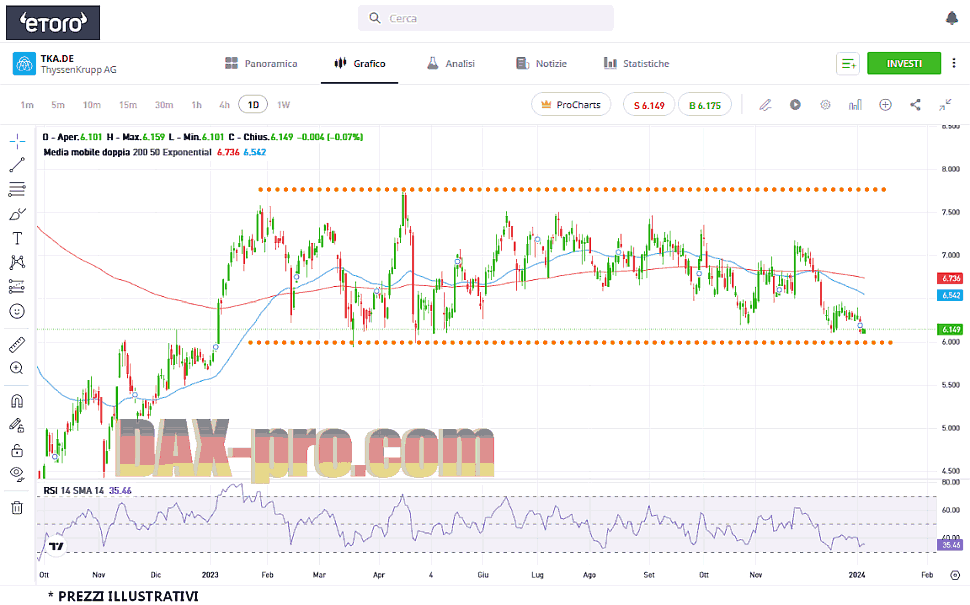Click the sell price S 6.149
970x605 pixels.
(649, 105)
